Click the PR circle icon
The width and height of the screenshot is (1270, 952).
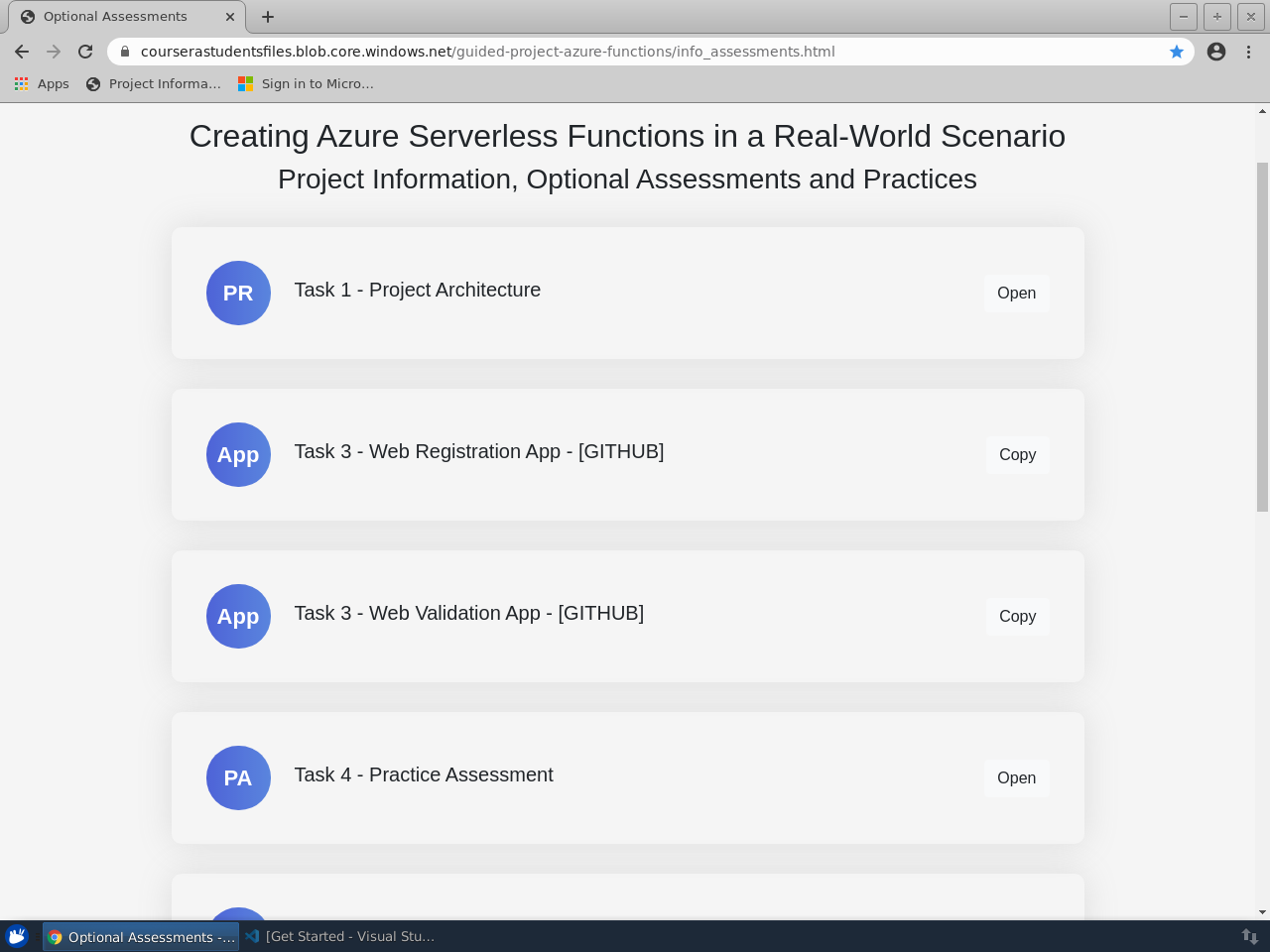point(238,293)
